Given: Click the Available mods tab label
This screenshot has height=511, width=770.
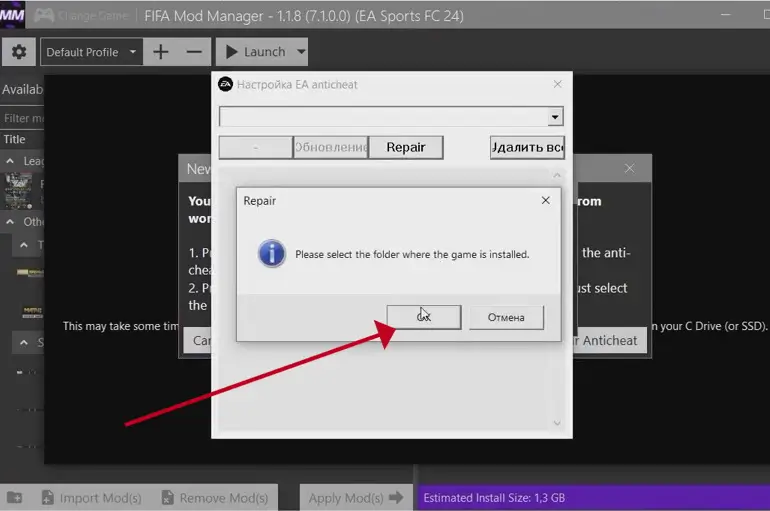Looking at the screenshot, I should pos(22,89).
